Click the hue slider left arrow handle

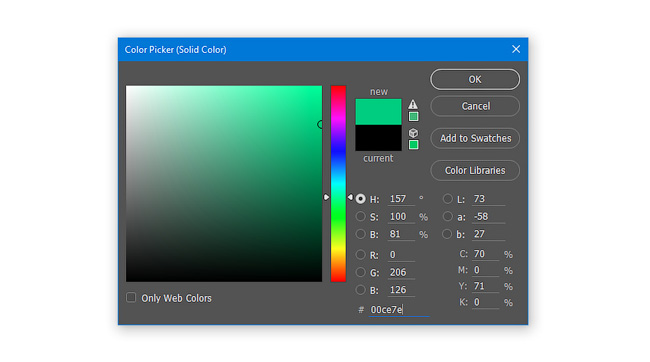coord(327,197)
